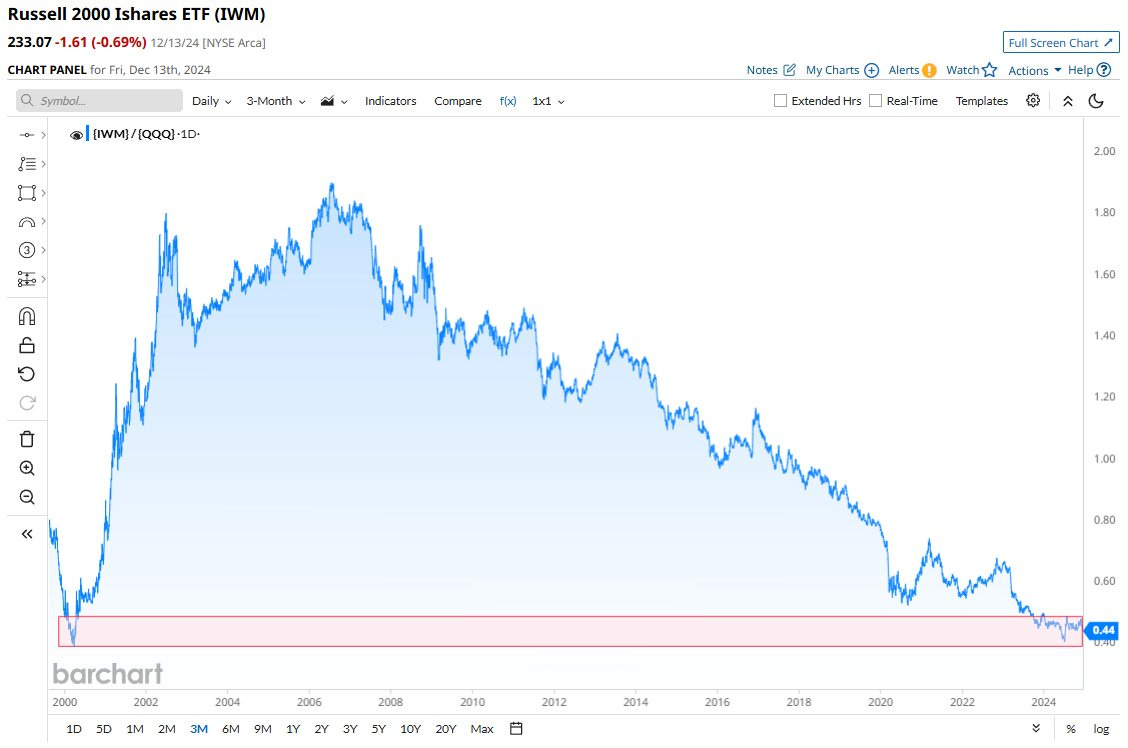Select the 5Y time range
The width and height of the screenshot is (1128, 748).
378,729
